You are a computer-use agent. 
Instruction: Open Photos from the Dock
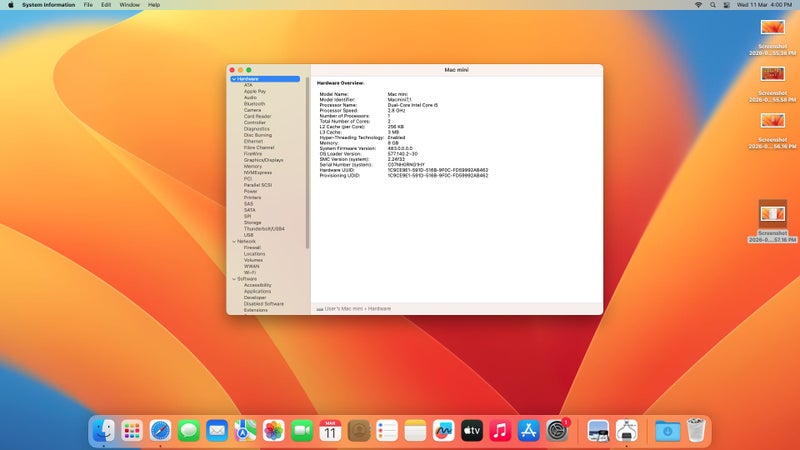pos(273,431)
